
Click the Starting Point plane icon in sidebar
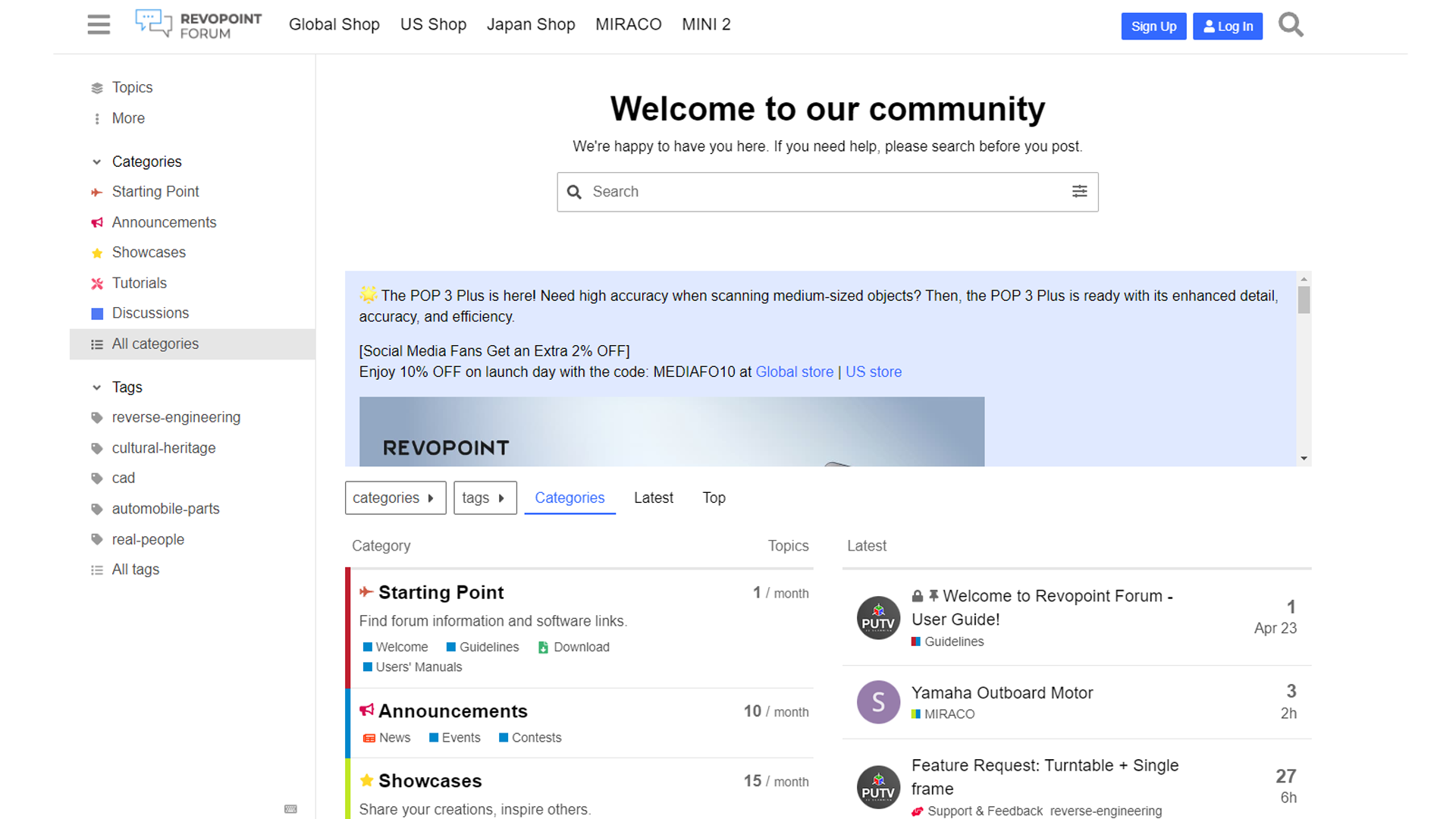[x=97, y=193]
